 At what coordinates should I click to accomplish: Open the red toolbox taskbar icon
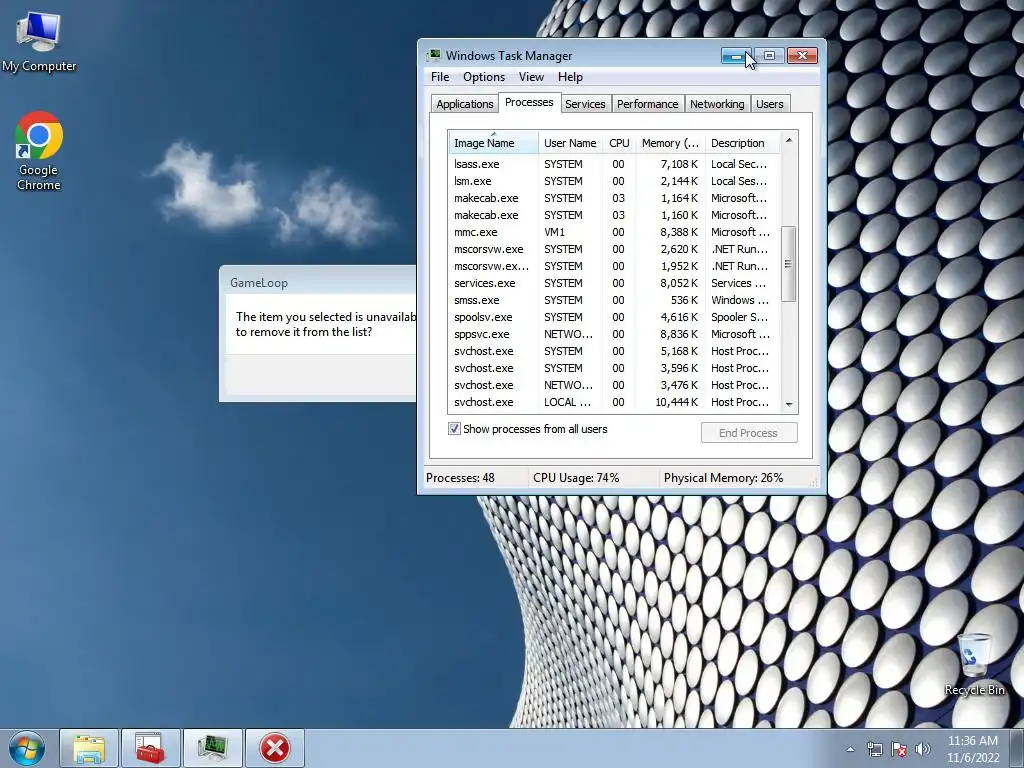pos(150,748)
